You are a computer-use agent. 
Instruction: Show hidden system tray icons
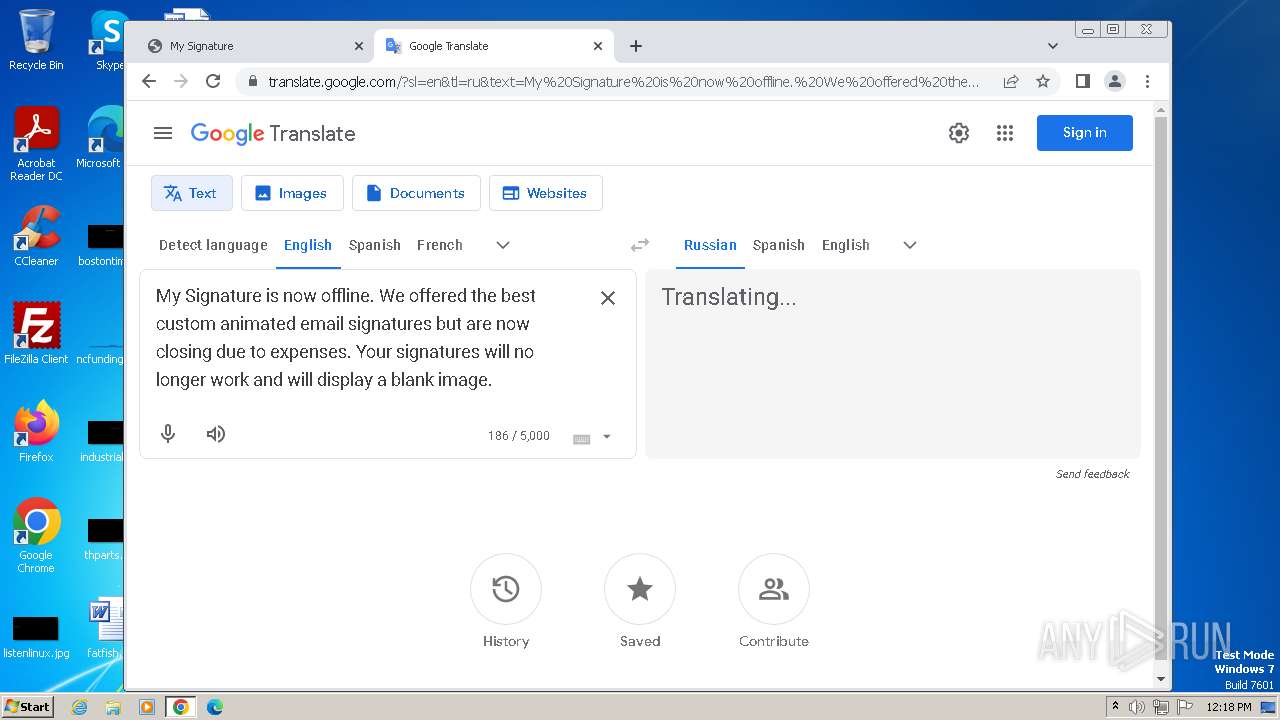tap(1115, 706)
